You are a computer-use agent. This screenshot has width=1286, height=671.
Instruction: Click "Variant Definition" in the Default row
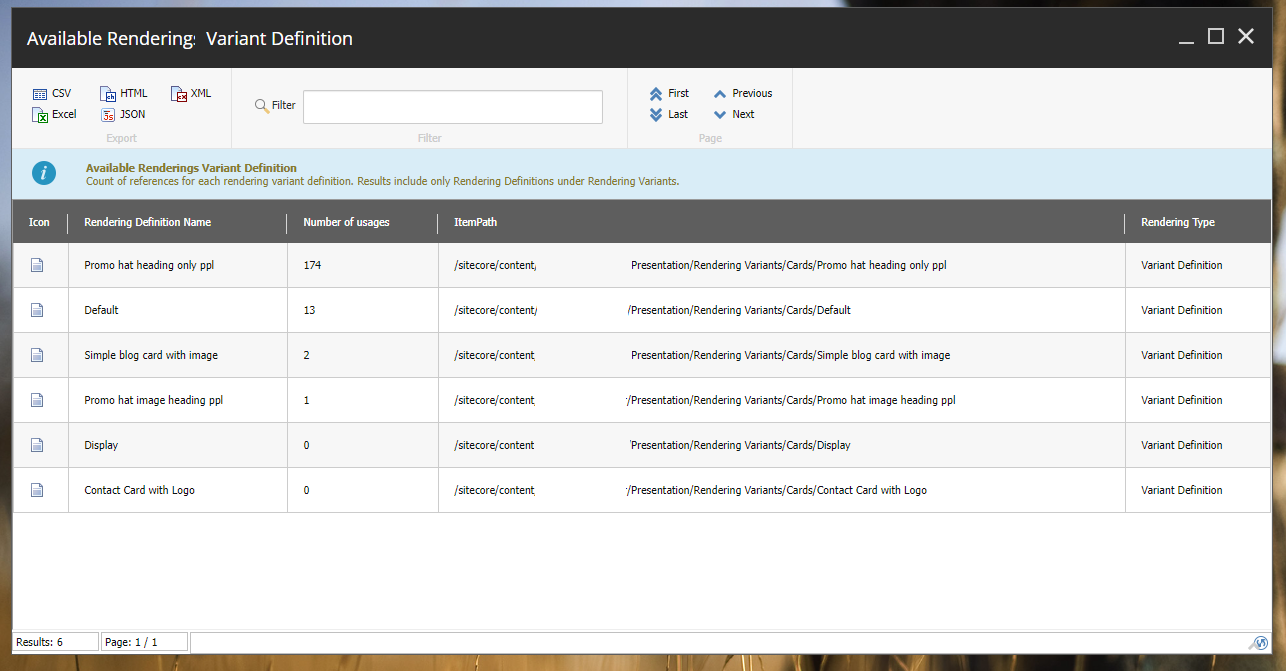pos(1181,310)
